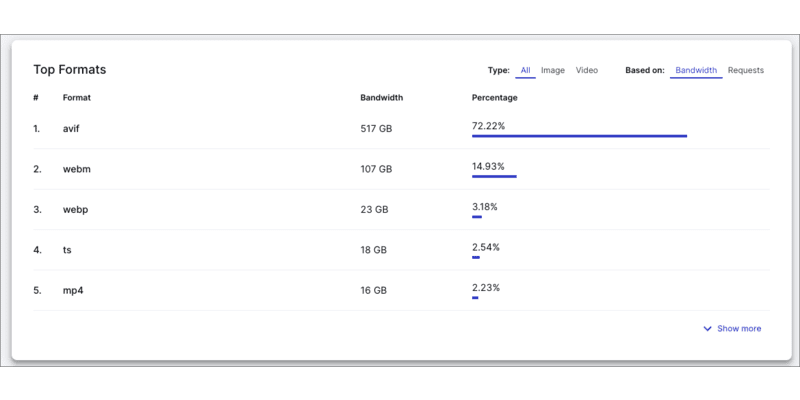Viewport: 800px width, 400px height.
Task: Click the avif format row
Action: point(401,129)
